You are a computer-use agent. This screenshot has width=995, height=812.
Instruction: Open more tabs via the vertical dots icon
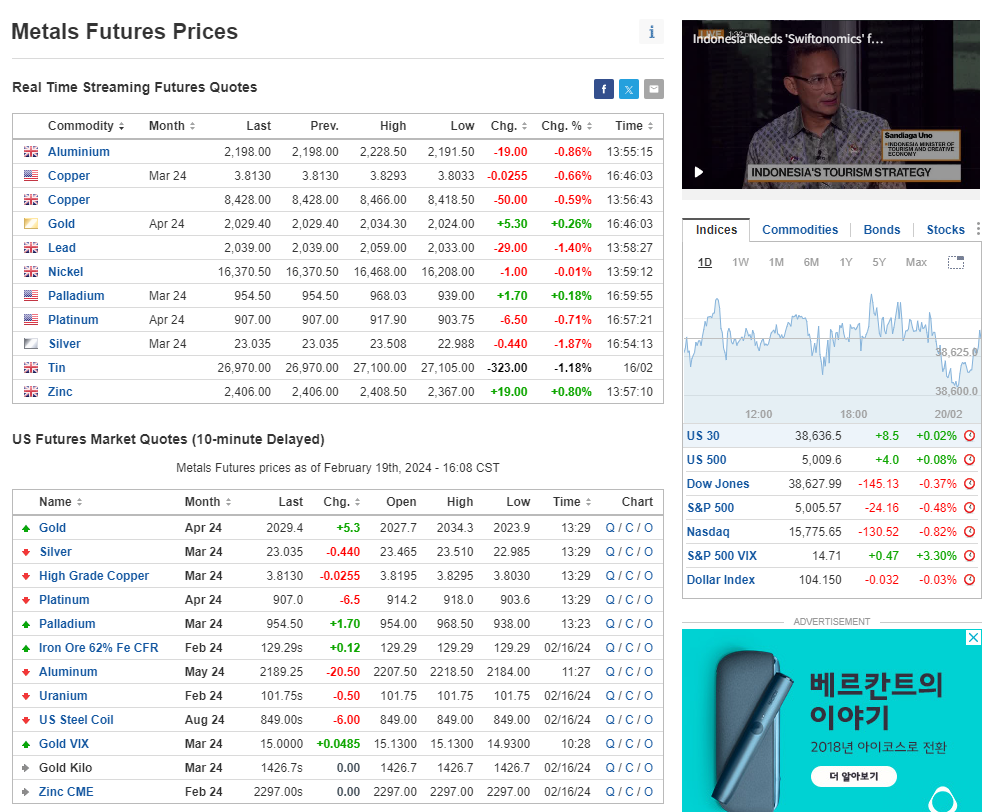click(x=978, y=229)
